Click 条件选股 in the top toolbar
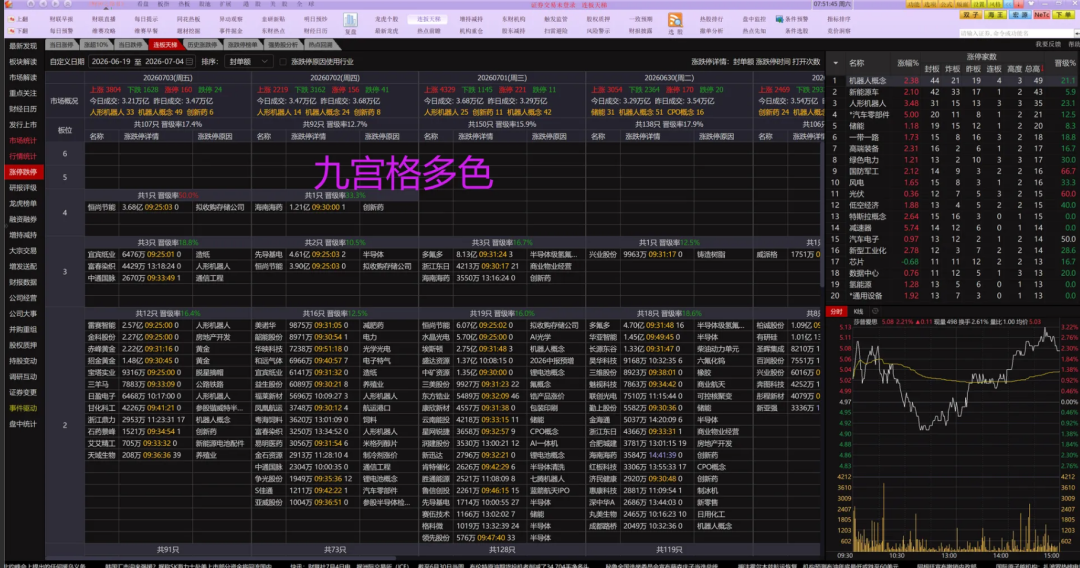This screenshot has width=1080, height=568. point(796,31)
